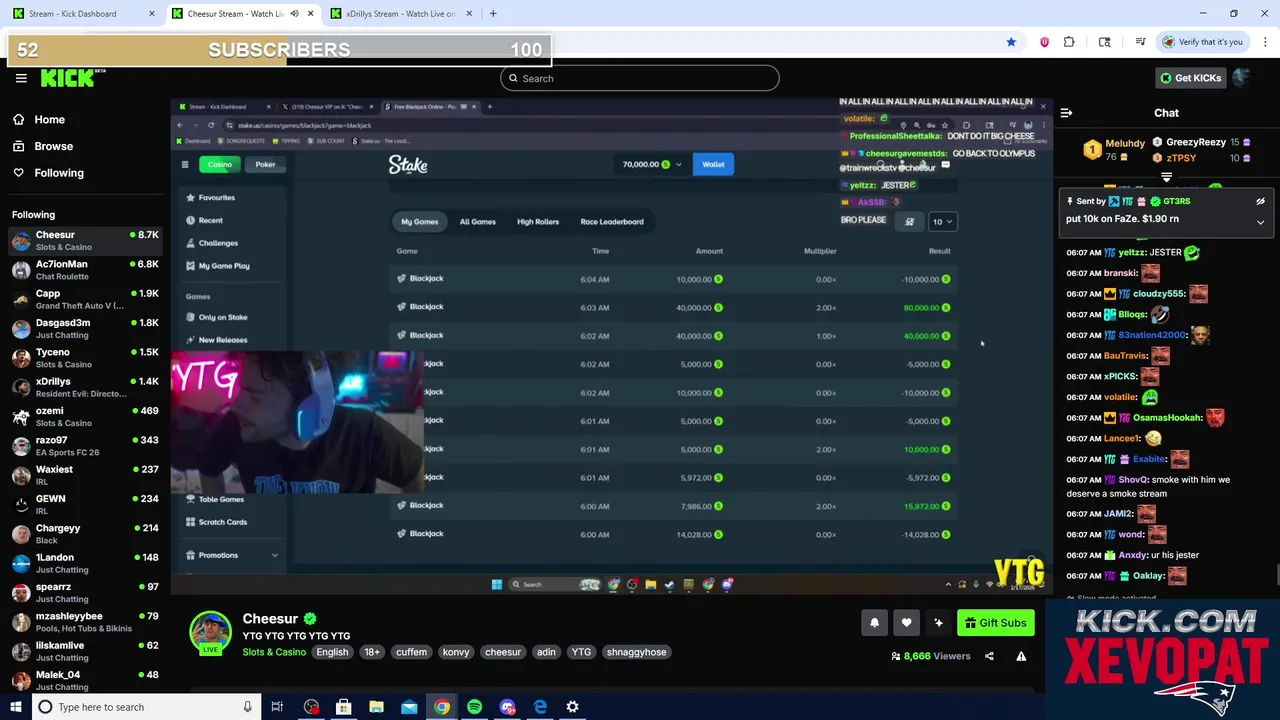The height and width of the screenshot is (720, 1280).
Task: Click the cuffem tag
Action: tap(411, 652)
